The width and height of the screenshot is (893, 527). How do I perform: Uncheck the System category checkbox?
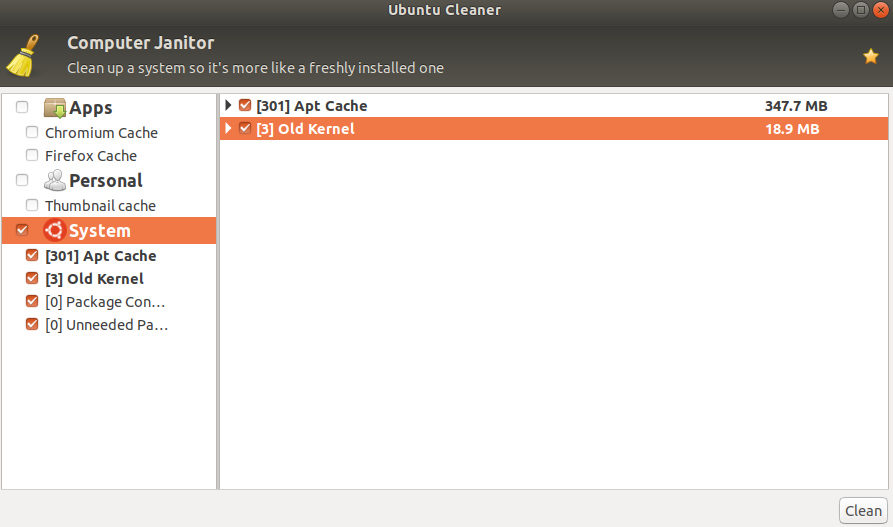point(22,230)
